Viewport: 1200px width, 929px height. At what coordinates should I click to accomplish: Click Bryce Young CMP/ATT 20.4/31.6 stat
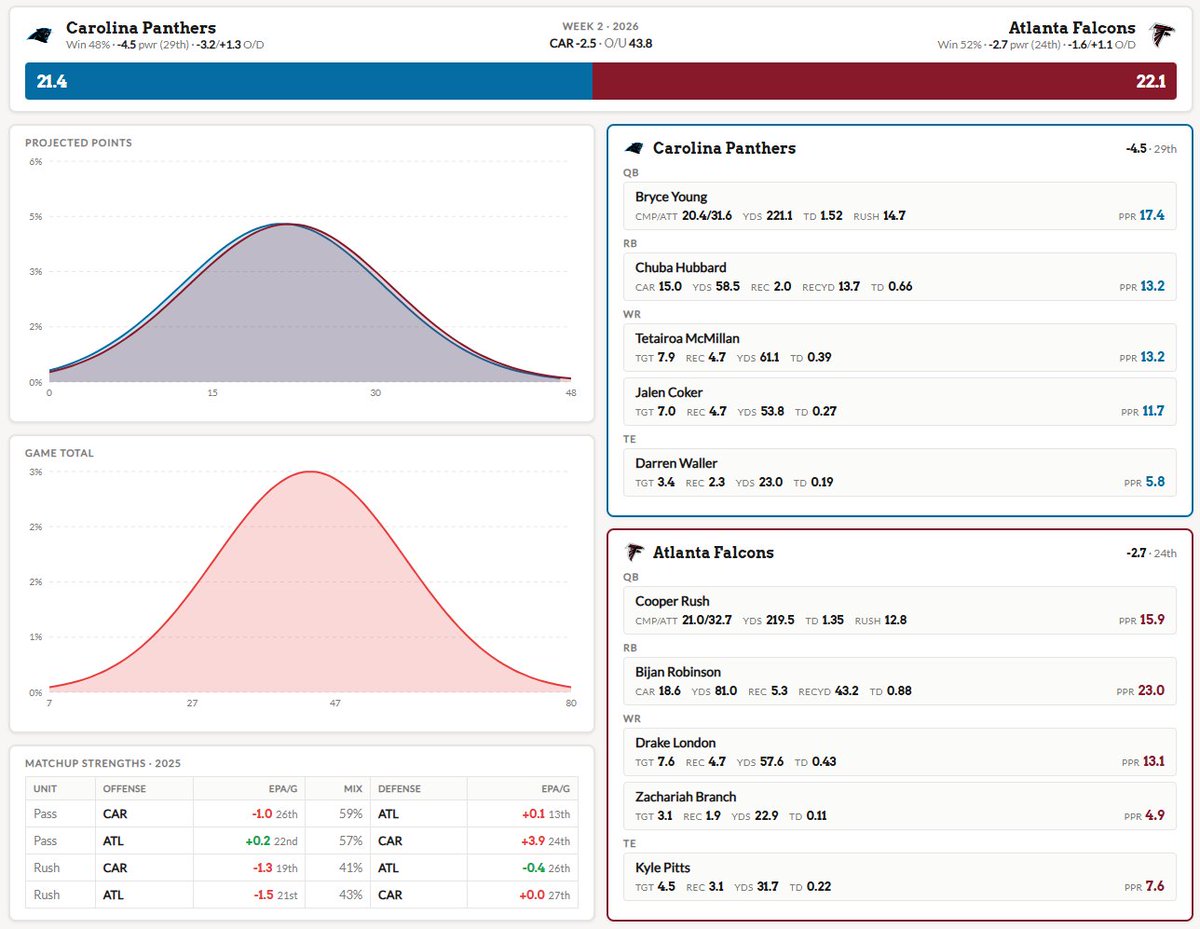click(x=683, y=215)
